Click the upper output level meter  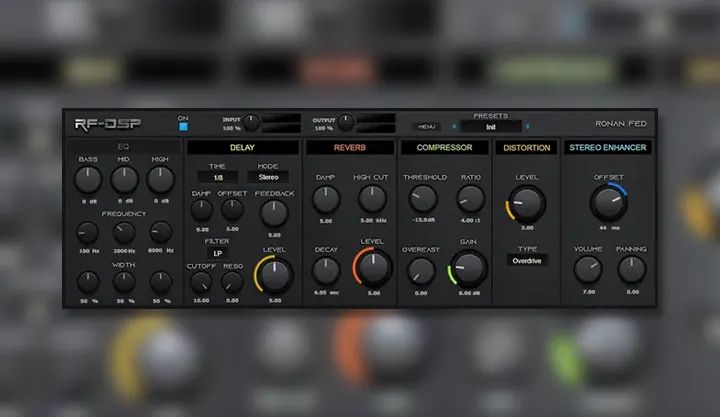376,118
